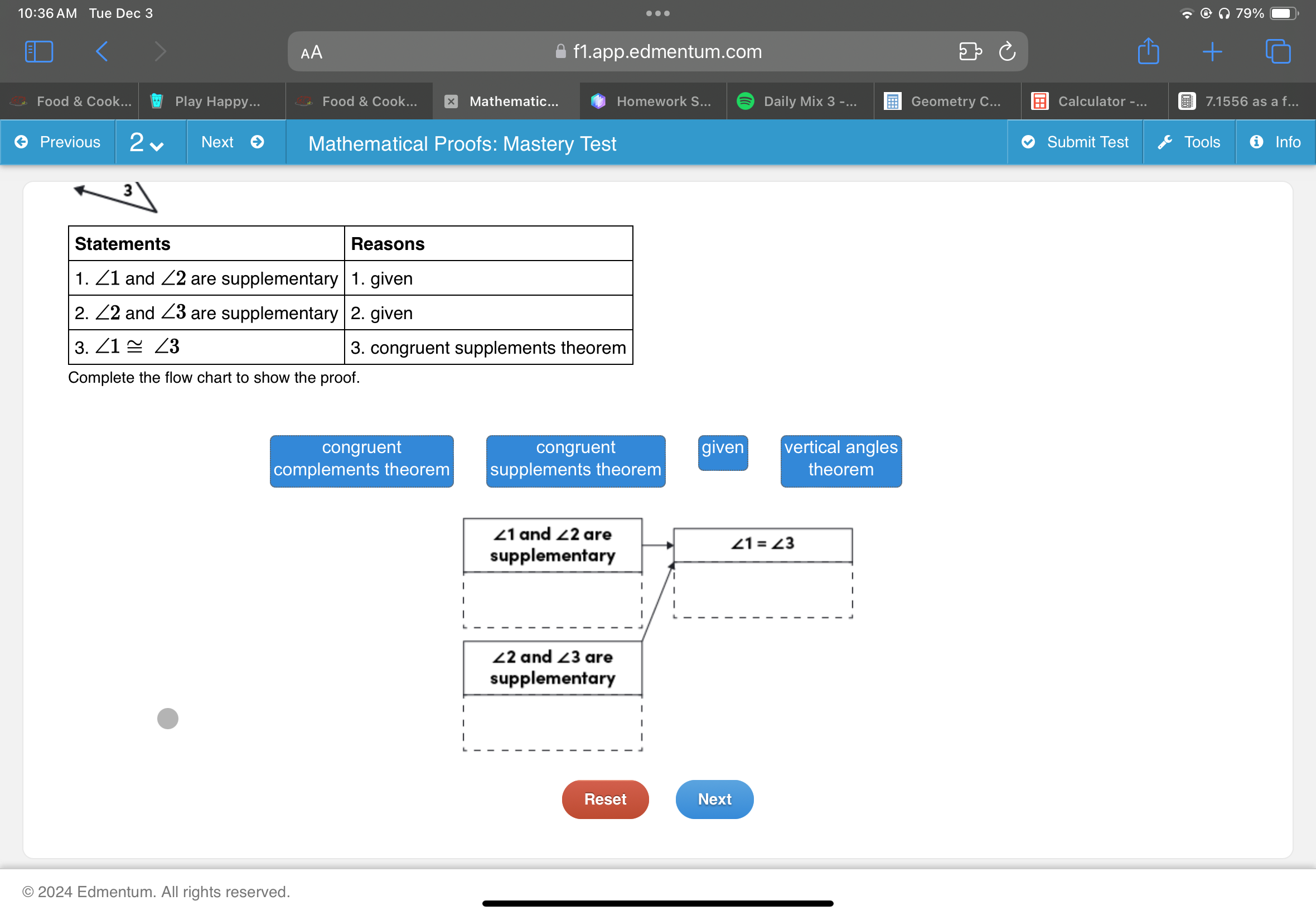Image resolution: width=1316 pixels, height=915 pixels.
Task: Click the Next button at bottom
Action: tap(714, 798)
